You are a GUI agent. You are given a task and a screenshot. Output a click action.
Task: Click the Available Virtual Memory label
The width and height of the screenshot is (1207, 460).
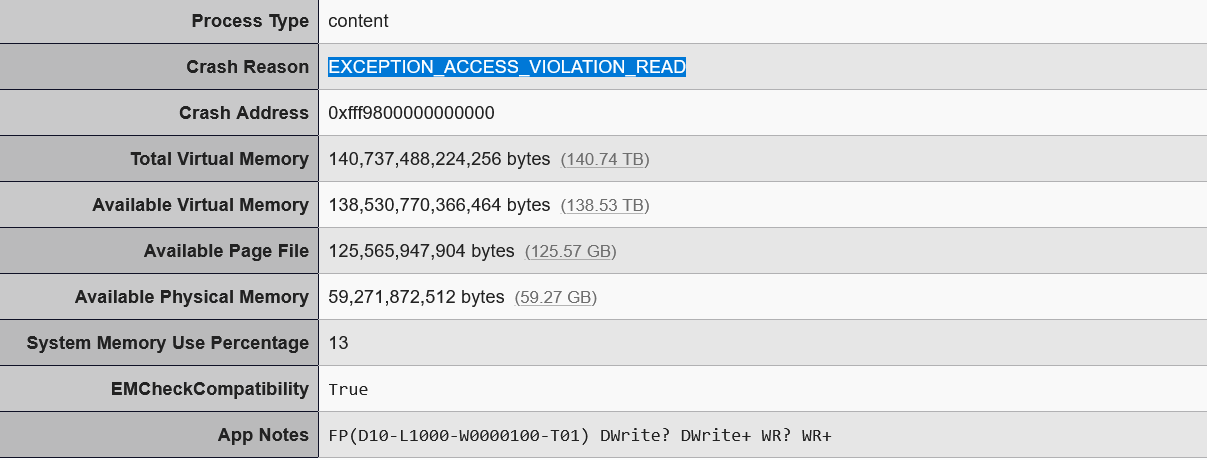point(201,205)
